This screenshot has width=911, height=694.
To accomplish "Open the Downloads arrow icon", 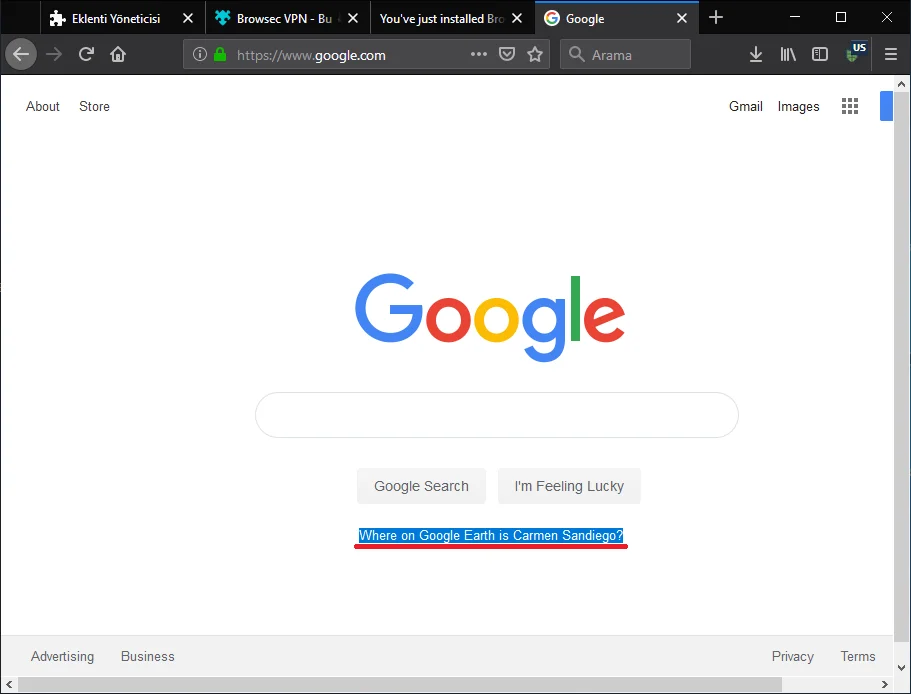I will coord(756,55).
